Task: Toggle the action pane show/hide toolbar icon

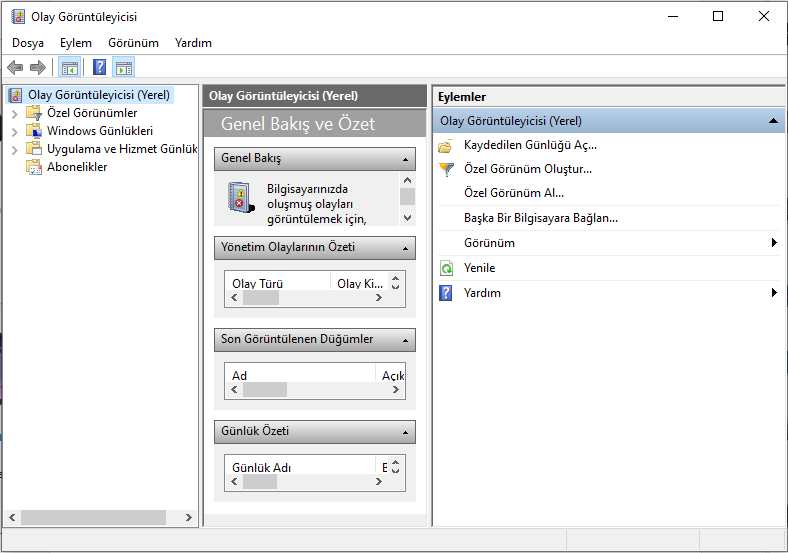Action: [x=124, y=67]
